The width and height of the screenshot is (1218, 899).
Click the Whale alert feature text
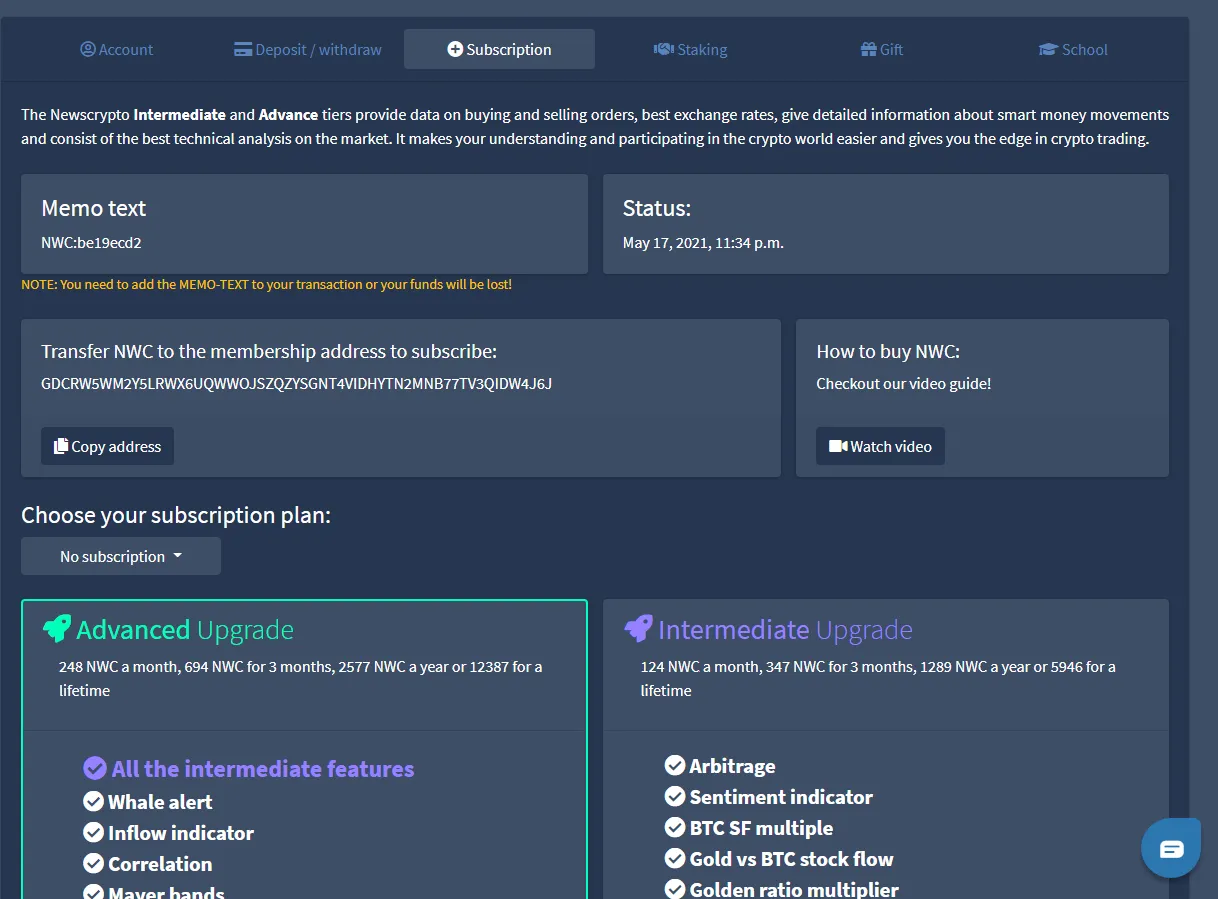[160, 801]
